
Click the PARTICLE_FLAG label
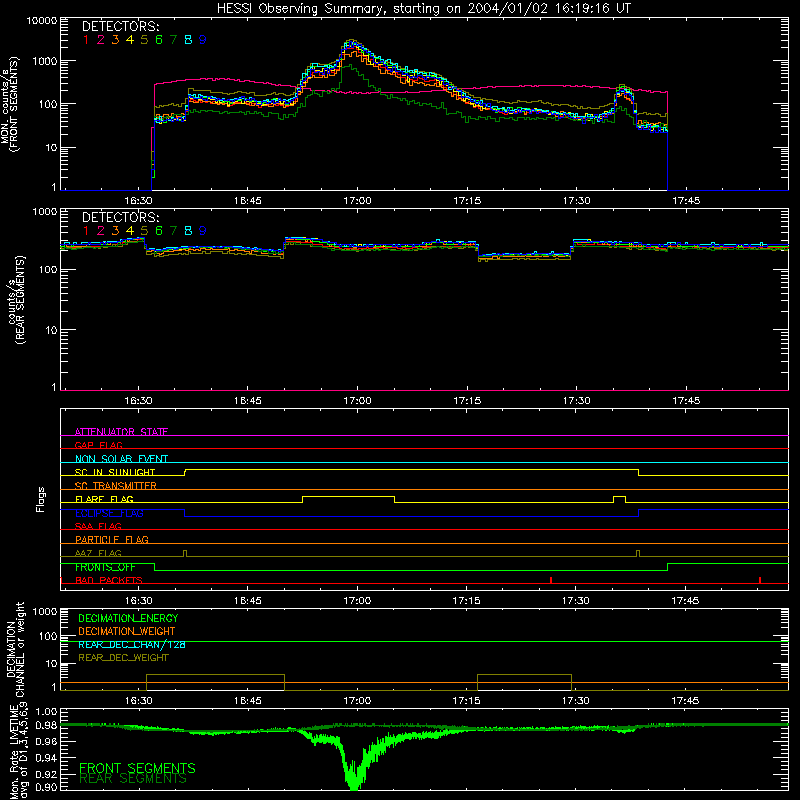112,539
